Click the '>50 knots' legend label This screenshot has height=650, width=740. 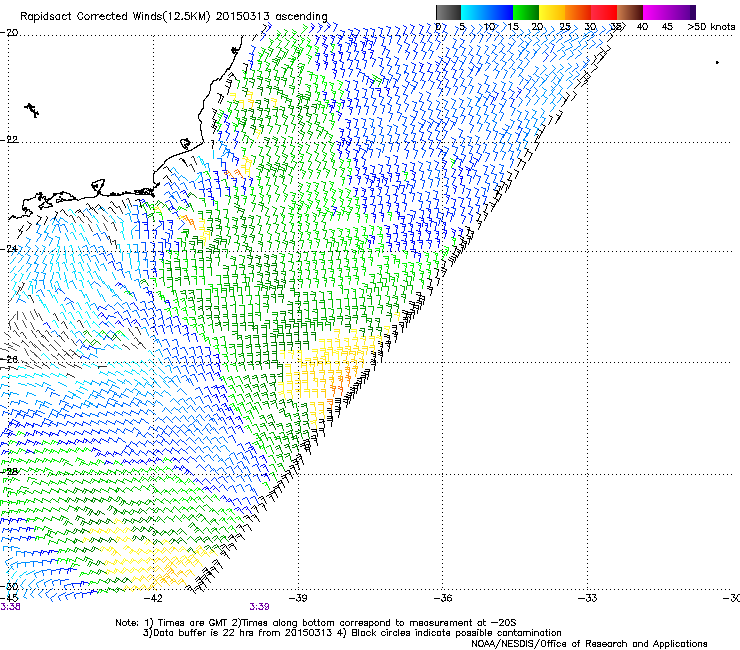[x=711, y=26]
